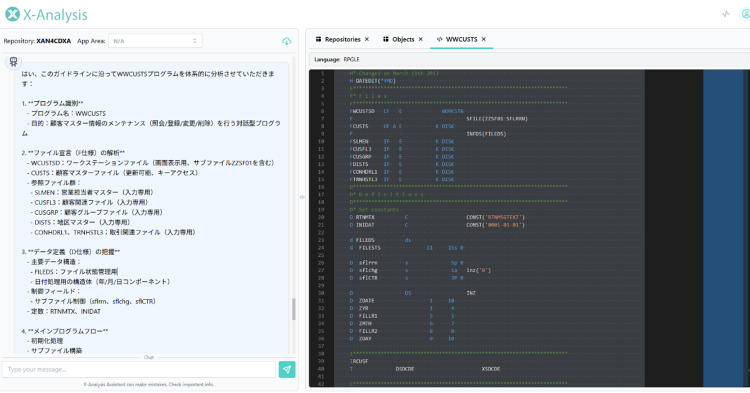This screenshot has height=393, width=750.
Task: Click chat line 'プログラム名：WWCUSTS'
Action: [66, 113]
